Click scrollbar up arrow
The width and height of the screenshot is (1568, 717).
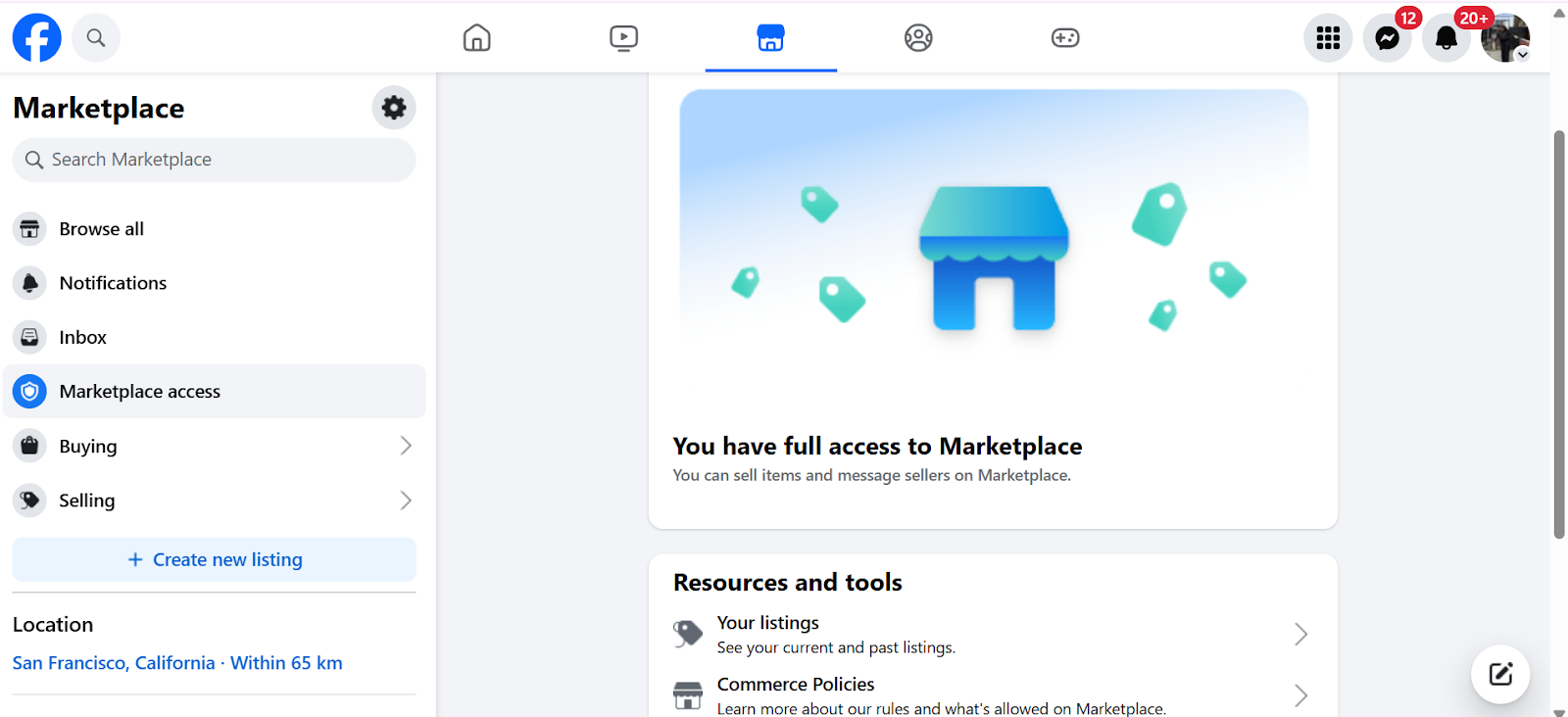point(1559,13)
